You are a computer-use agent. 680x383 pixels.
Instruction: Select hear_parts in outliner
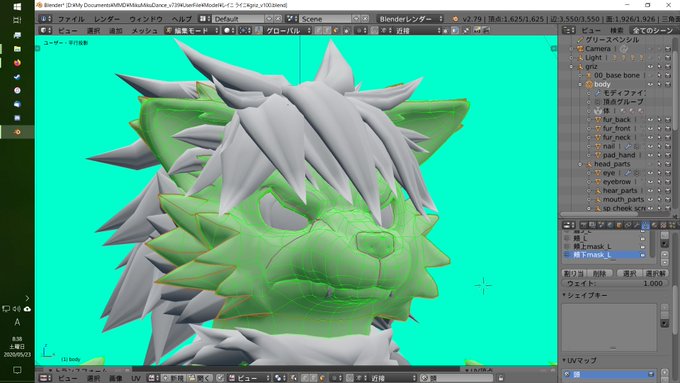point(620,190)
